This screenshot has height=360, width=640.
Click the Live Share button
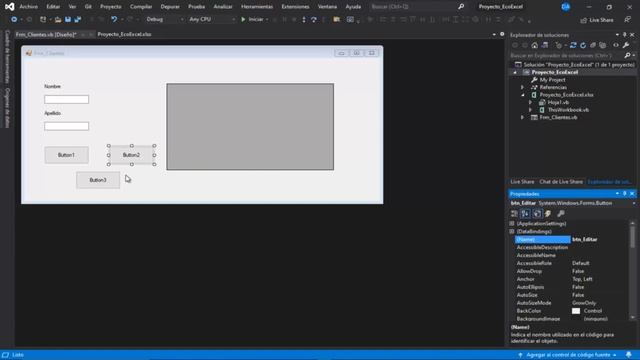(597, 20)
